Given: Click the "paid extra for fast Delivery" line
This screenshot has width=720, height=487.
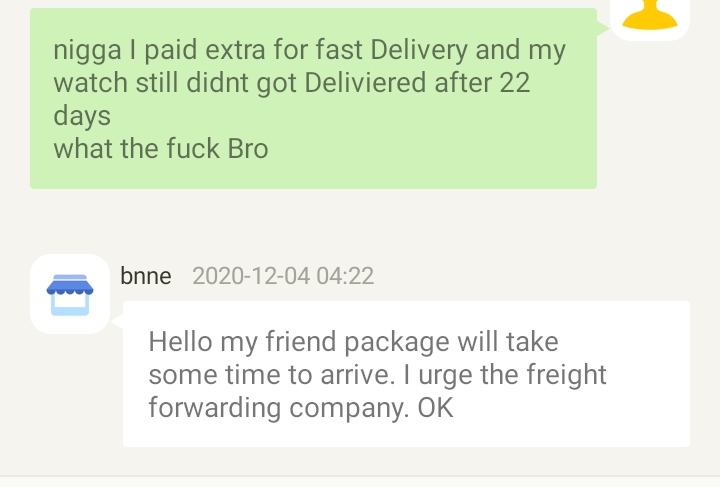Looking at the screenshot, I should [310, 49].
